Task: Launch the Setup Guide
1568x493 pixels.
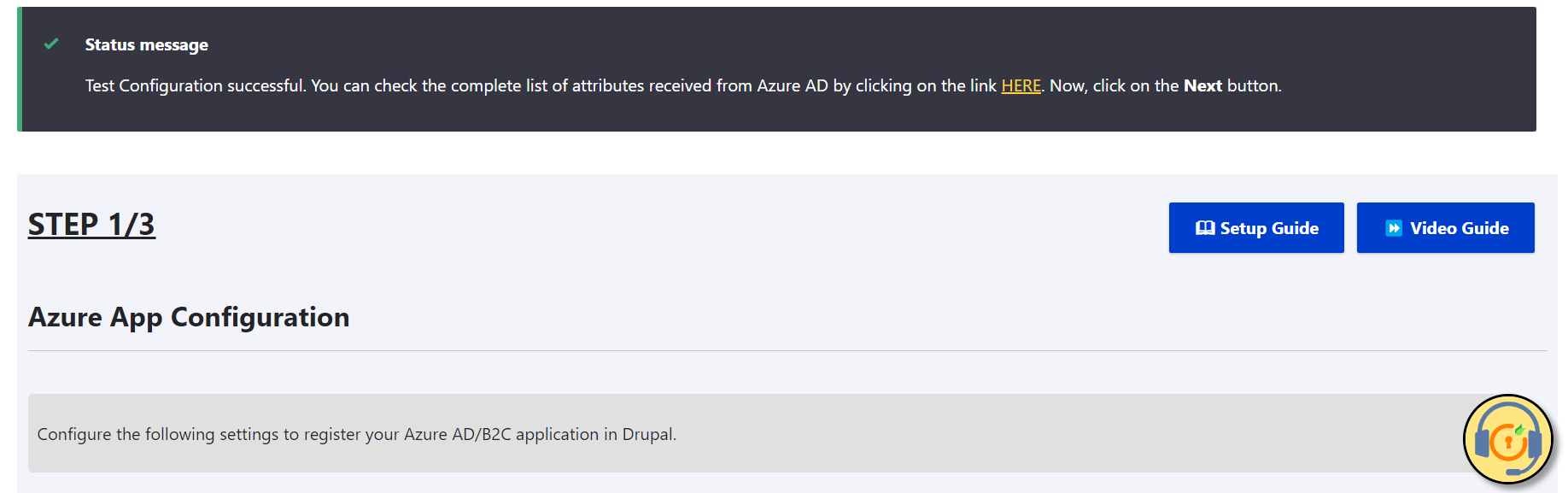Action: coord(1255,227)
